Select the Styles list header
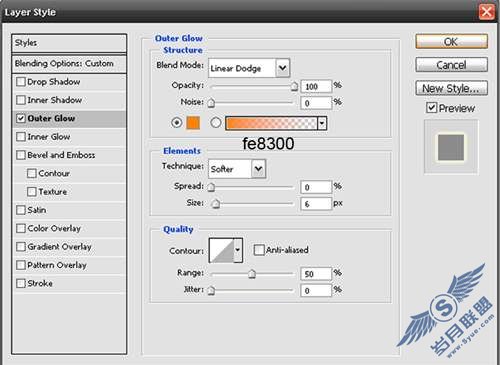The image size is (500, 365). click(x=69, y=43)
